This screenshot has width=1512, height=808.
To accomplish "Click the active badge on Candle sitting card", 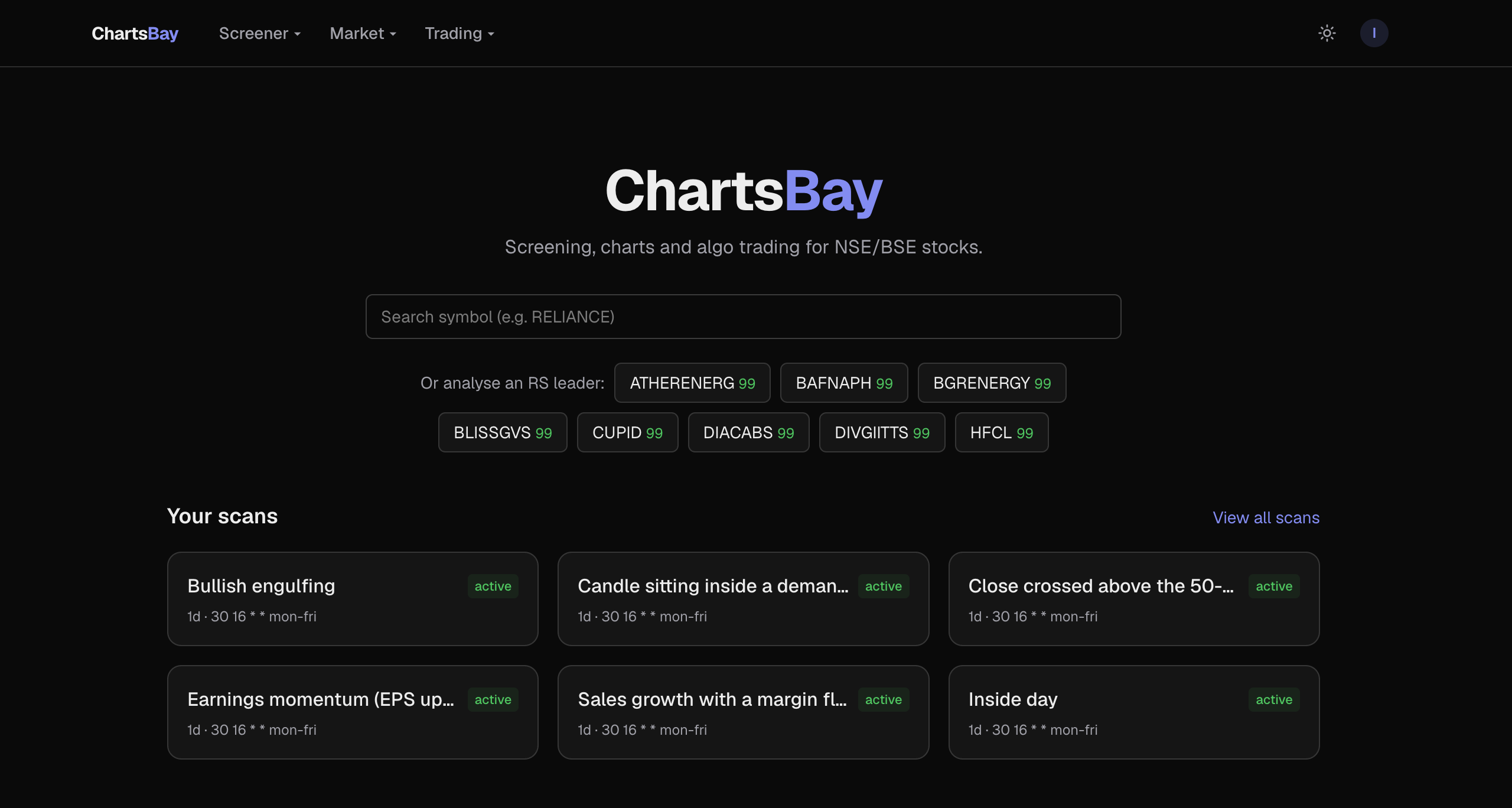I will point(884,586).
